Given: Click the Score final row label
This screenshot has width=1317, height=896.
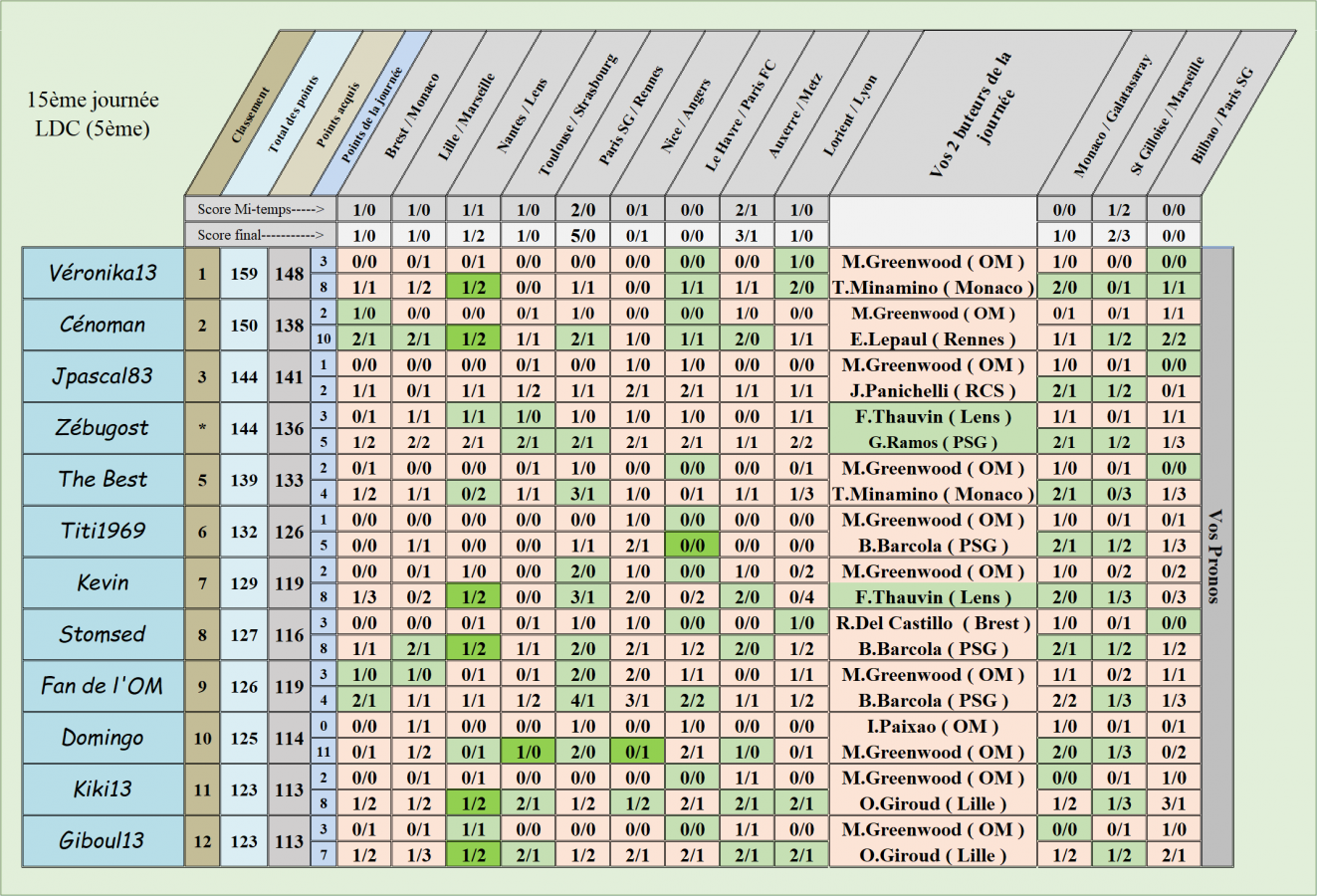Looking at the screenshot, I should pos(260,235).
